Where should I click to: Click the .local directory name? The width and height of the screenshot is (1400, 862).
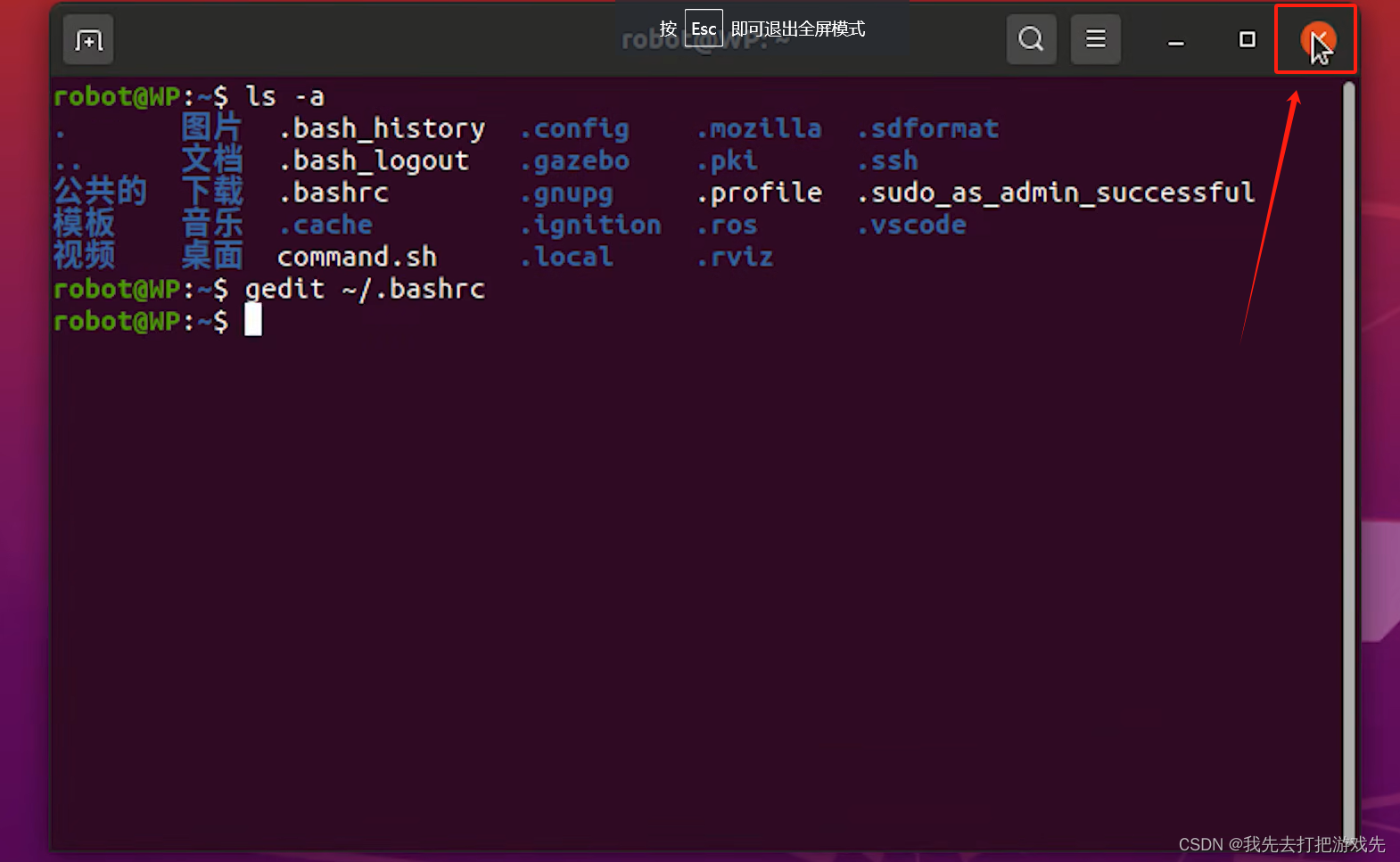(567, 258)
